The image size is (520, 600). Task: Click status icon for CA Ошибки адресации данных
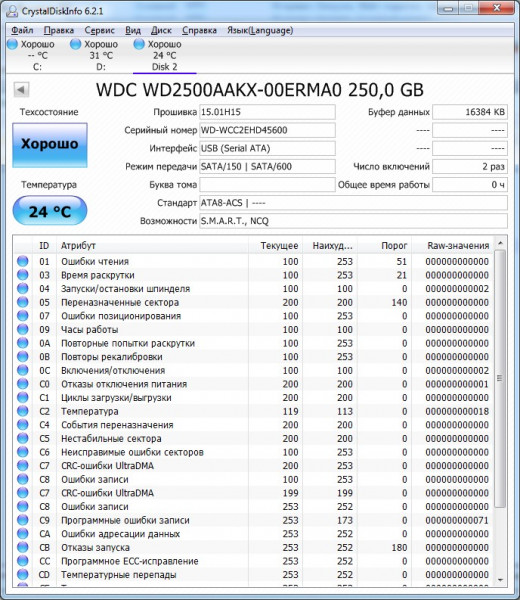(x=23, y=533)
